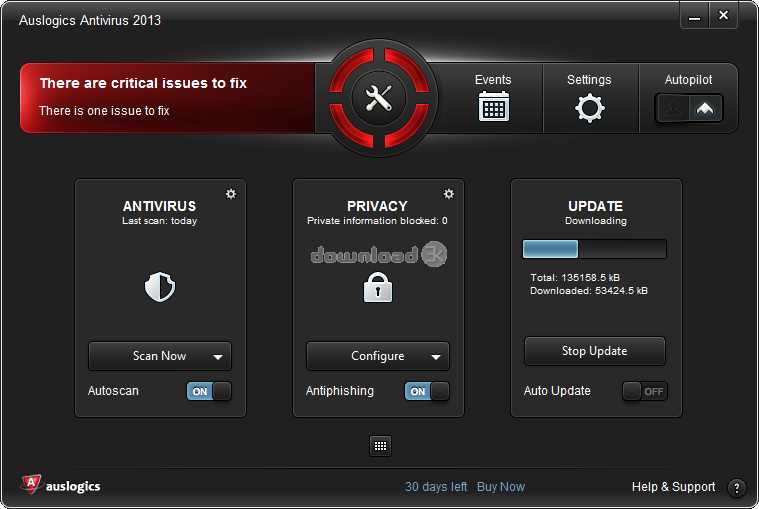The image size is (759, 509).
Task: Click the Events label
Action: [493, 80]
